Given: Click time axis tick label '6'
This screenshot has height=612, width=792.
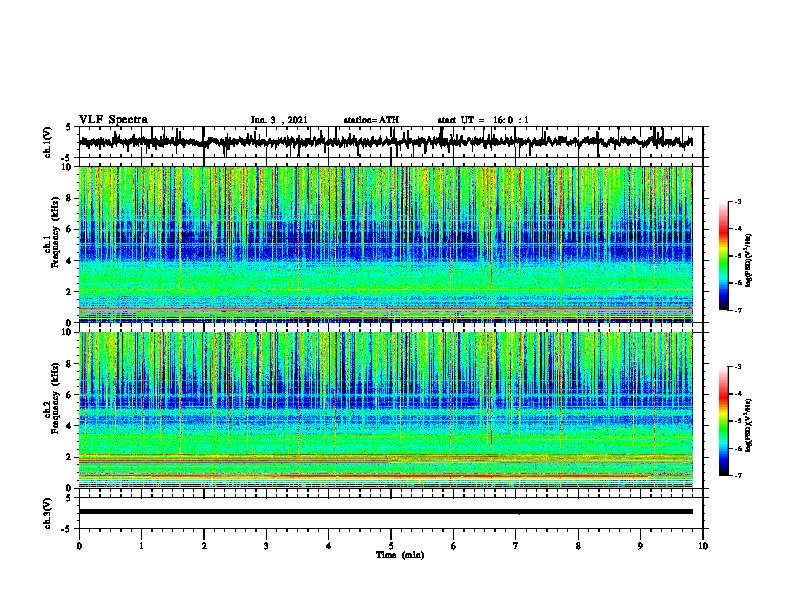Looking at the screenshot, I should [454, 546].
